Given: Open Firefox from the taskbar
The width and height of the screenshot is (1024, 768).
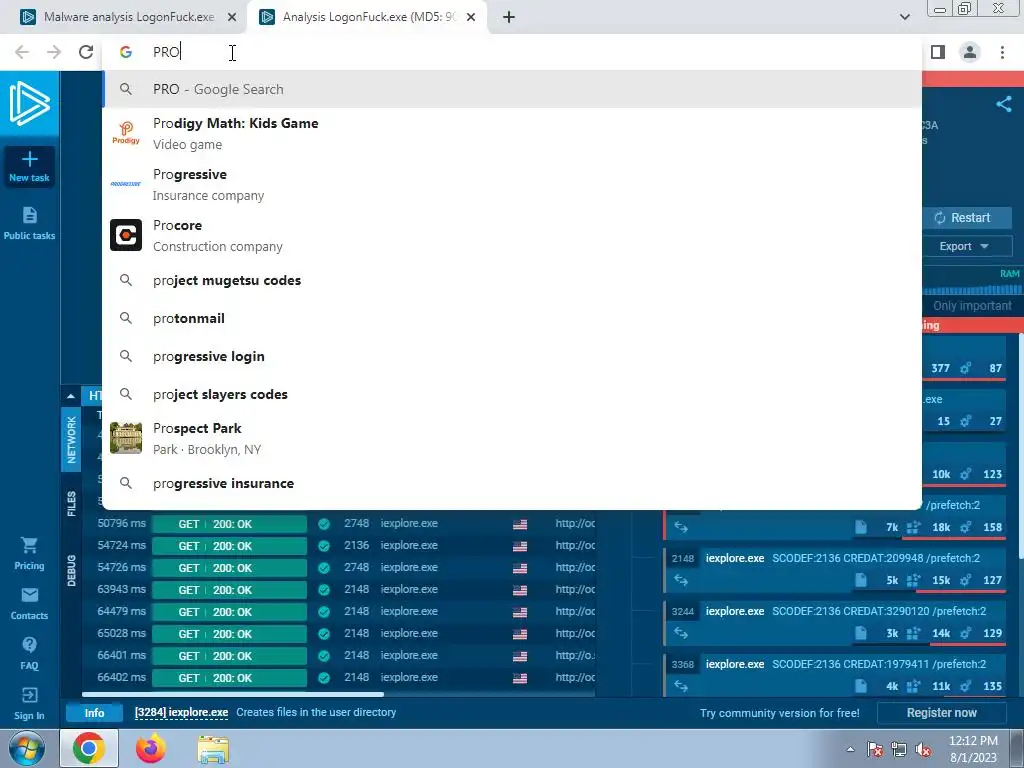Looking at the screenshot, I should [151, 748].
